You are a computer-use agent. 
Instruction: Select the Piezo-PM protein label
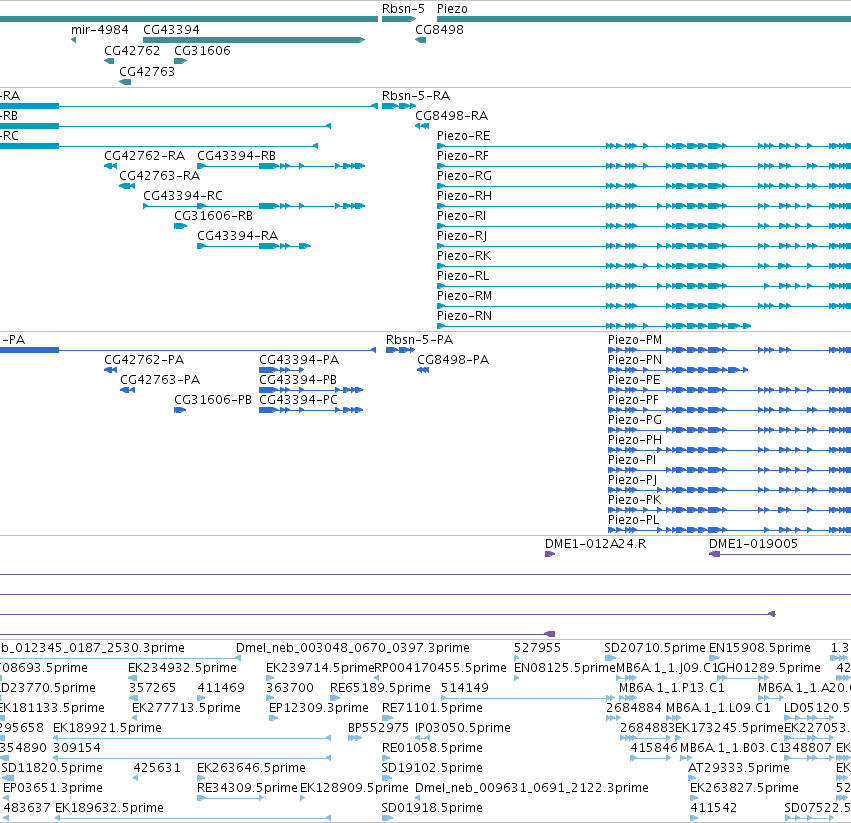click(634, 340)
